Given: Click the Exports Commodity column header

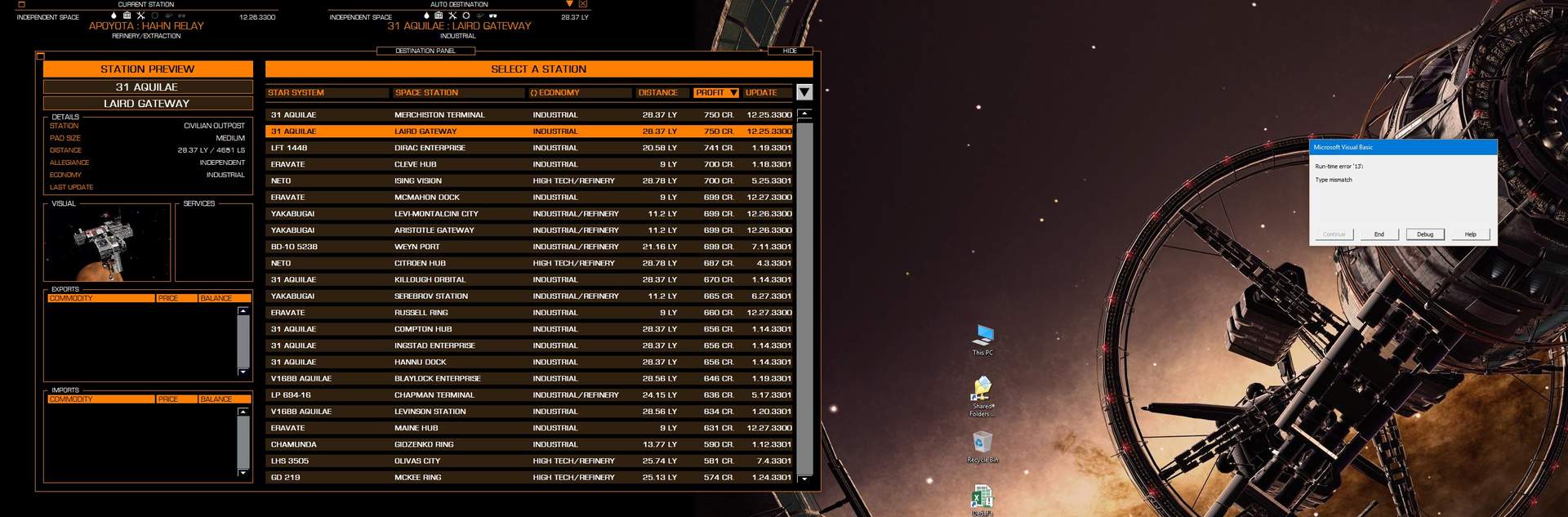Looking at the screenshot, I should click(x=101, y=298).
